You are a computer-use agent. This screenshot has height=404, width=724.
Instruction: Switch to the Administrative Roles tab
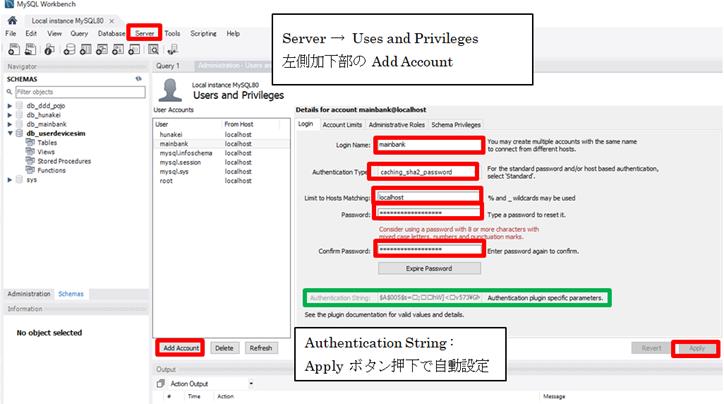[397, 125]
